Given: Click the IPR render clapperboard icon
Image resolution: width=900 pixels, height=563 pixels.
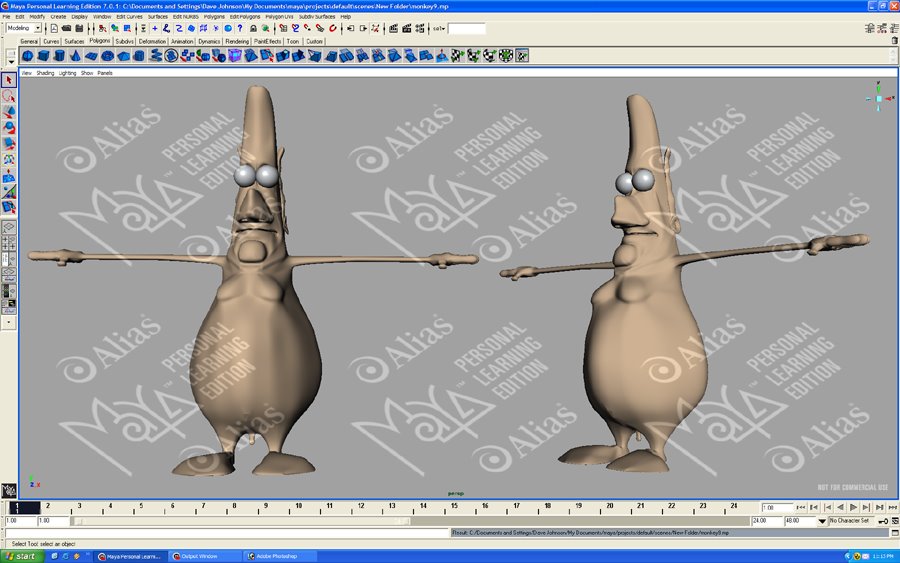Looking at the screenshot, I should 406,28.
